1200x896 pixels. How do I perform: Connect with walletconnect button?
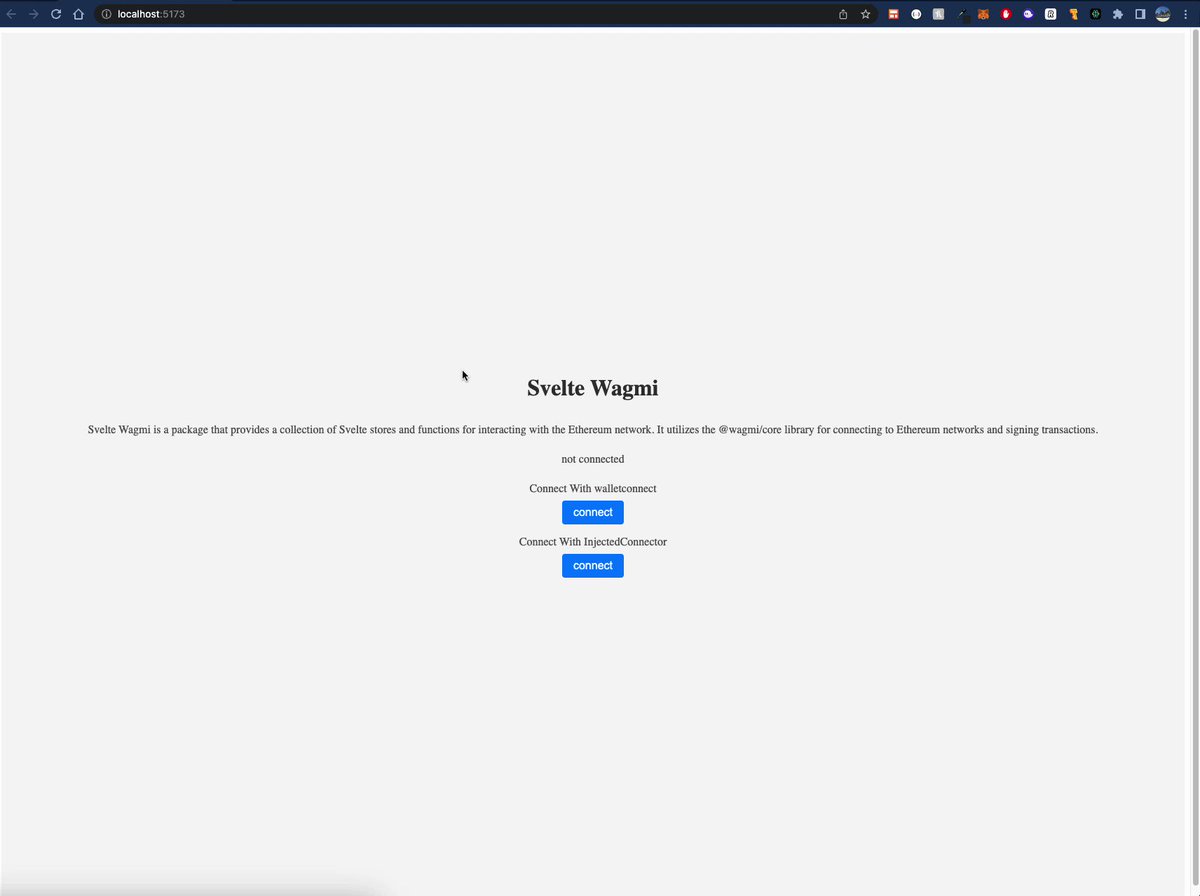(593, 512)
